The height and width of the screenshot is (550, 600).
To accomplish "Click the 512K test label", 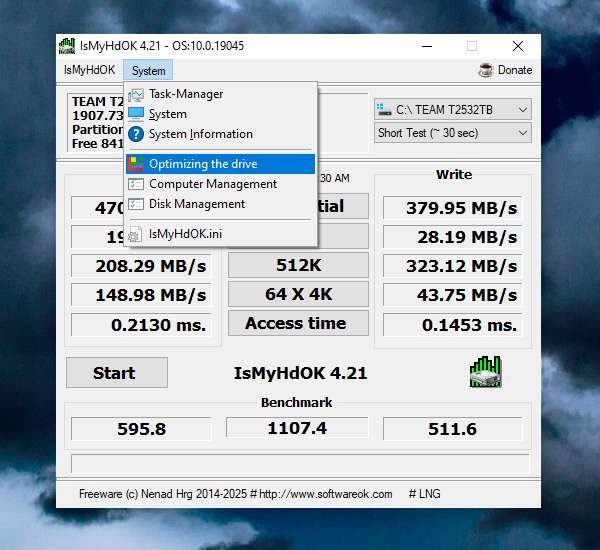I will pos(298,265).
